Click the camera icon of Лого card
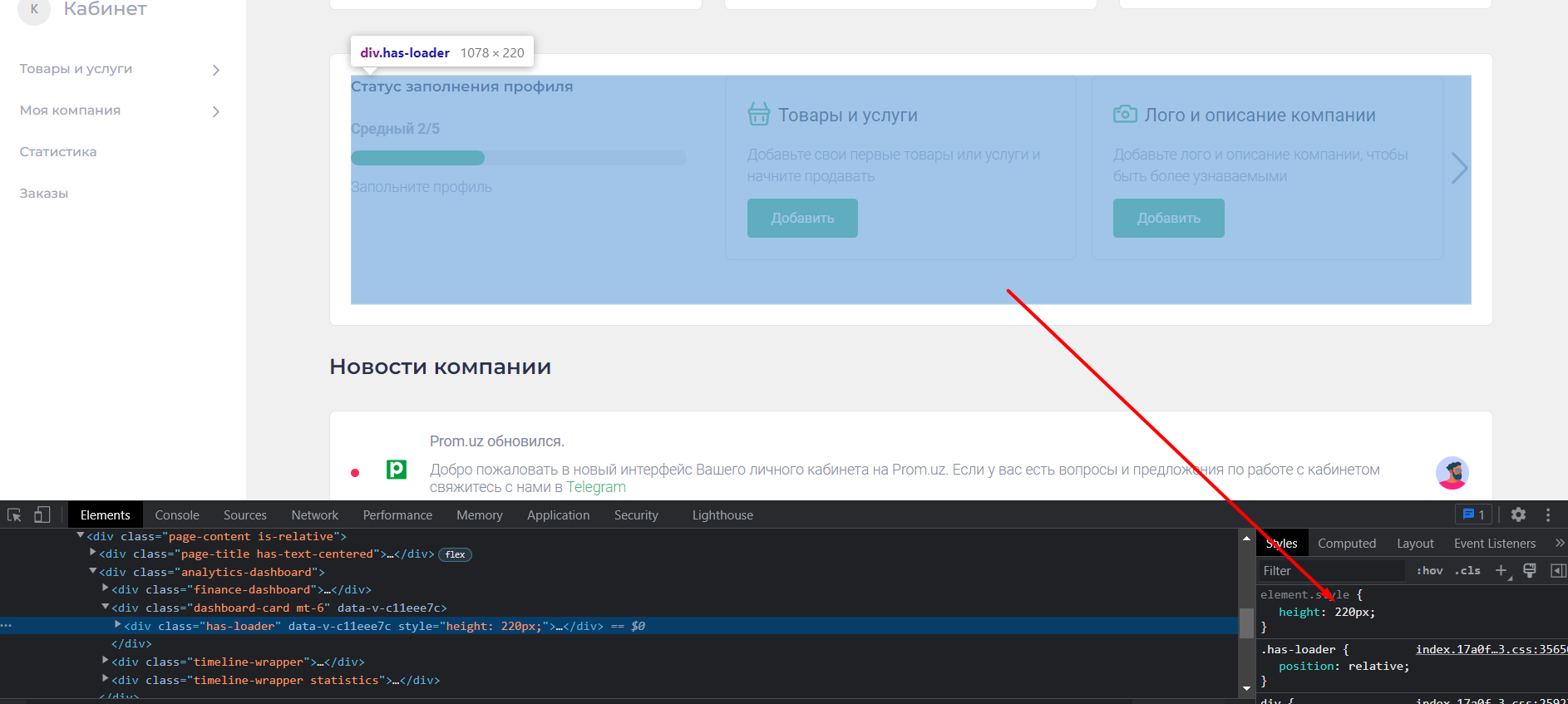 1125,114
